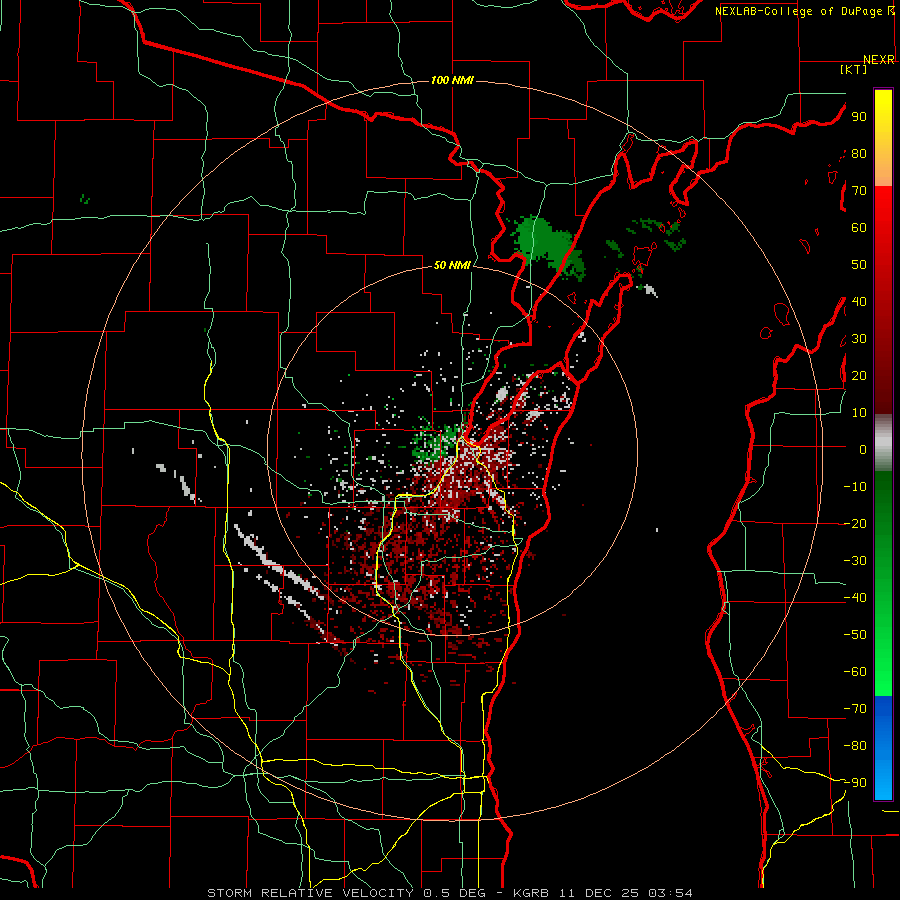The image size is (900, 900).
Task: Click the -70 value on velocity scale
Action: 855,709
